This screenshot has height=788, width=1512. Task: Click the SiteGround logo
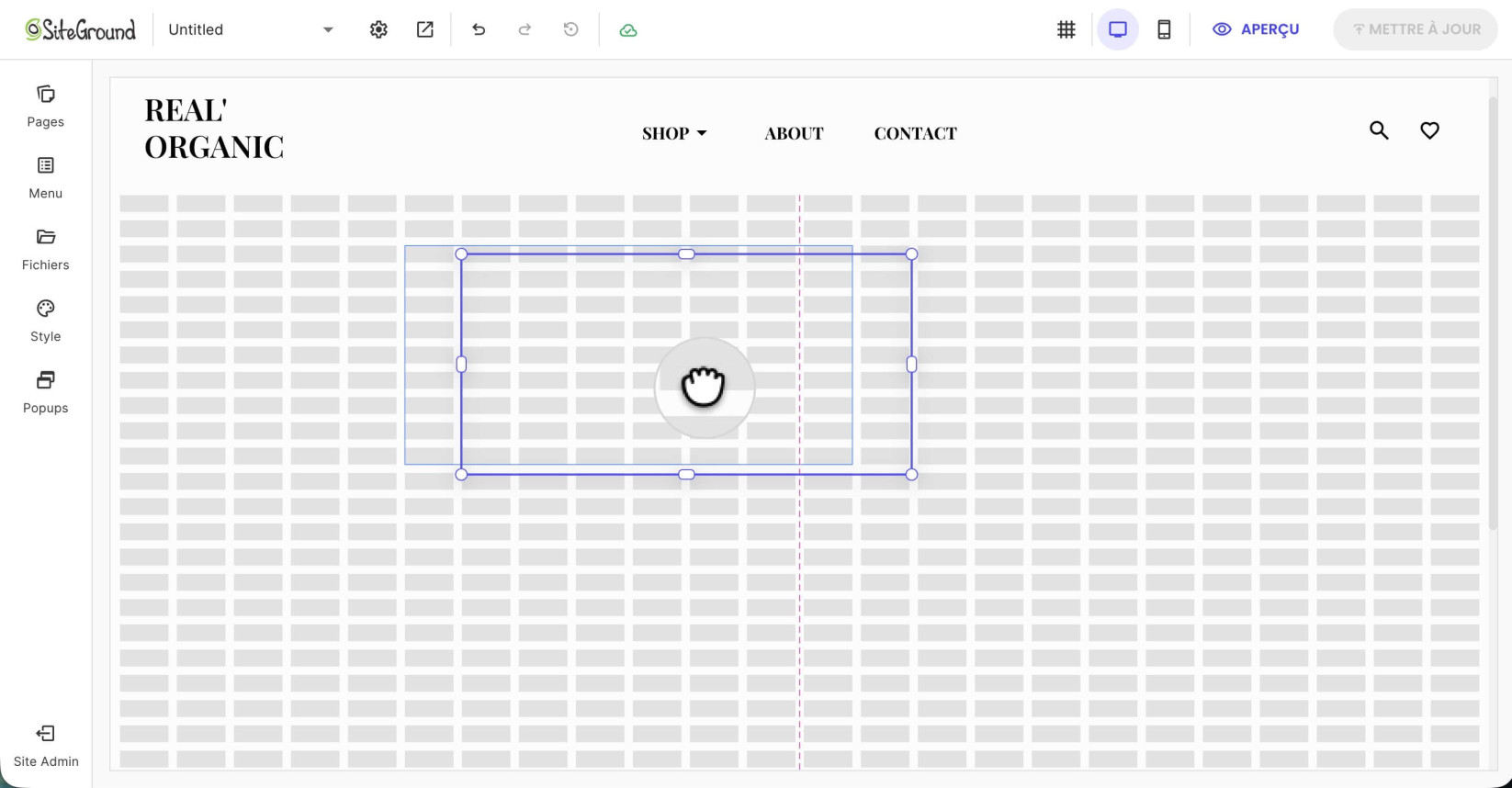pos(80,29)
